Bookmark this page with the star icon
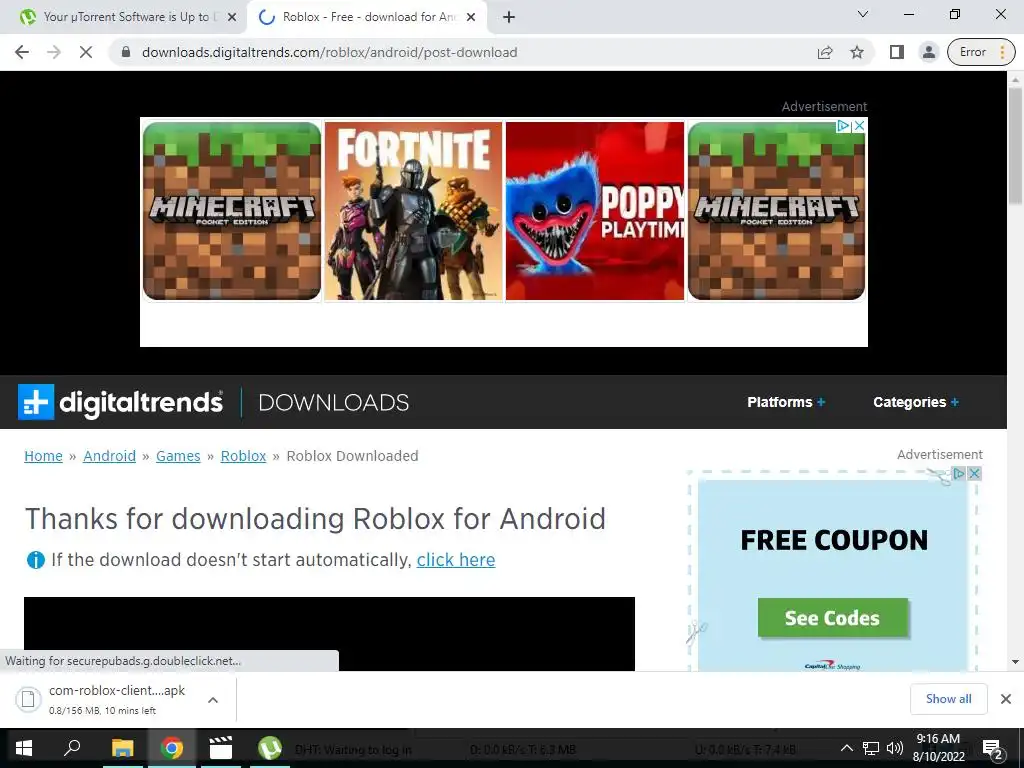Viewport: 1024px width, 768px height. [857, 52]
